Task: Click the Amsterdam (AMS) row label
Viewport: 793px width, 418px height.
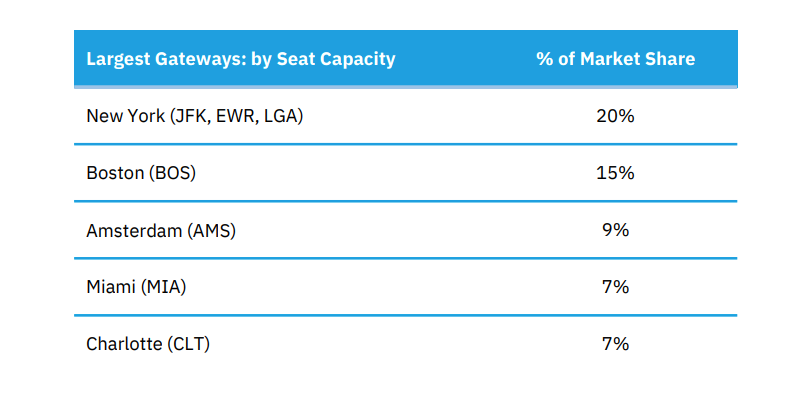Action: click(x=161, y=230)
